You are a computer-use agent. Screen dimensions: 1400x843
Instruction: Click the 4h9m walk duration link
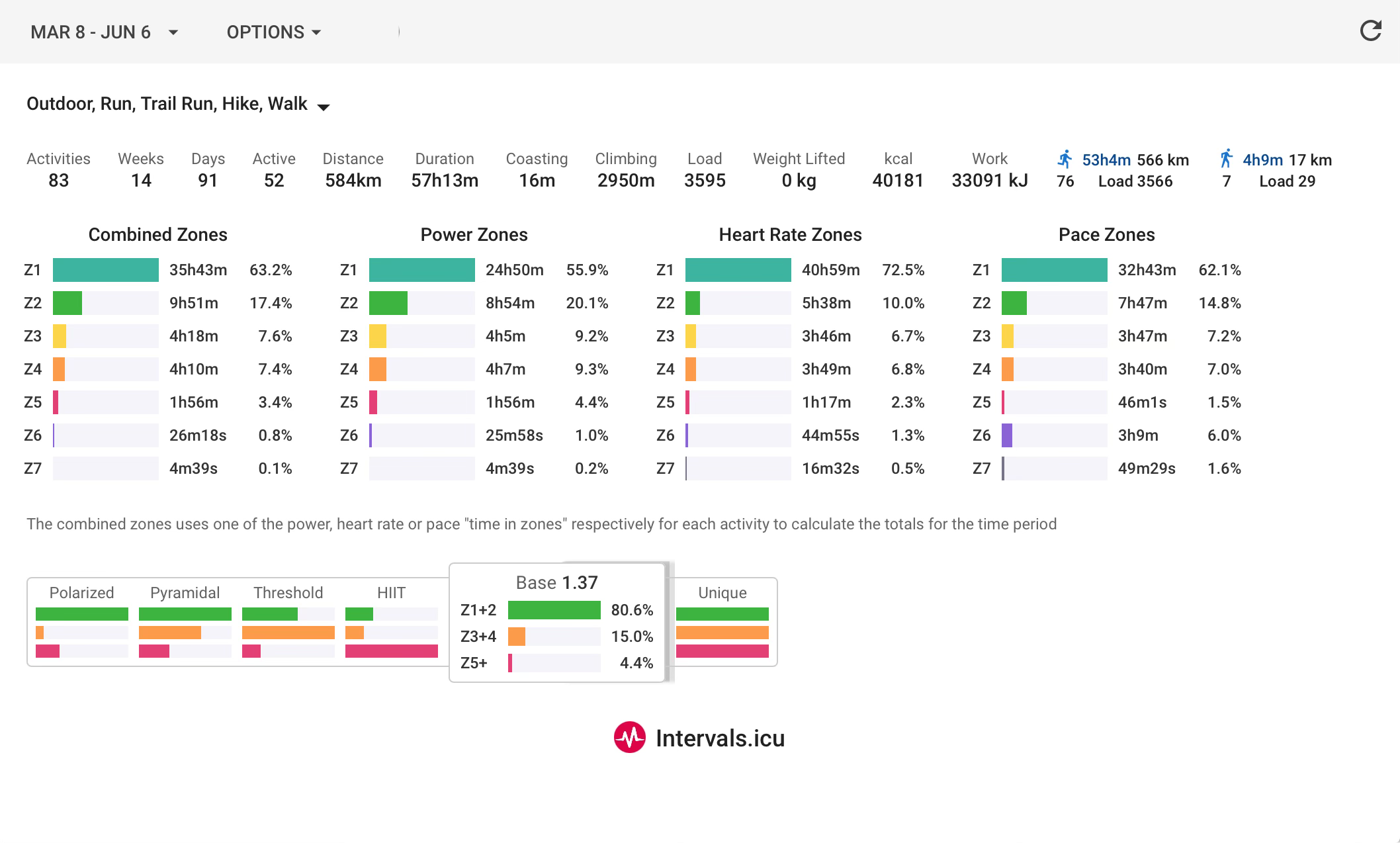tap(1262, 160)
